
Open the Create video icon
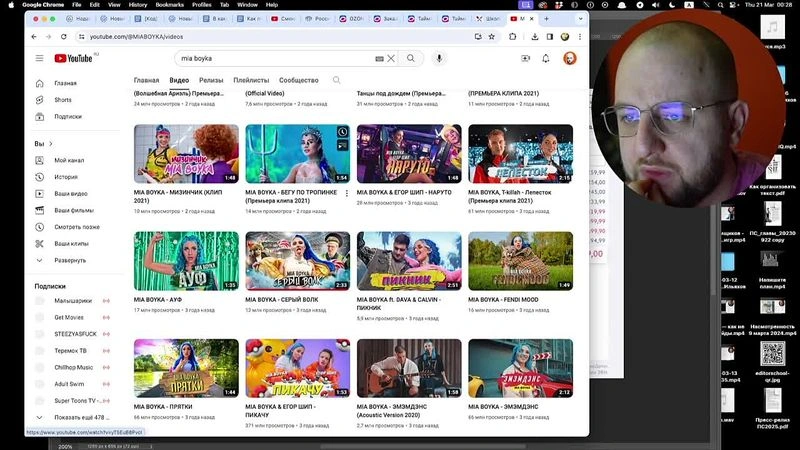525,58
